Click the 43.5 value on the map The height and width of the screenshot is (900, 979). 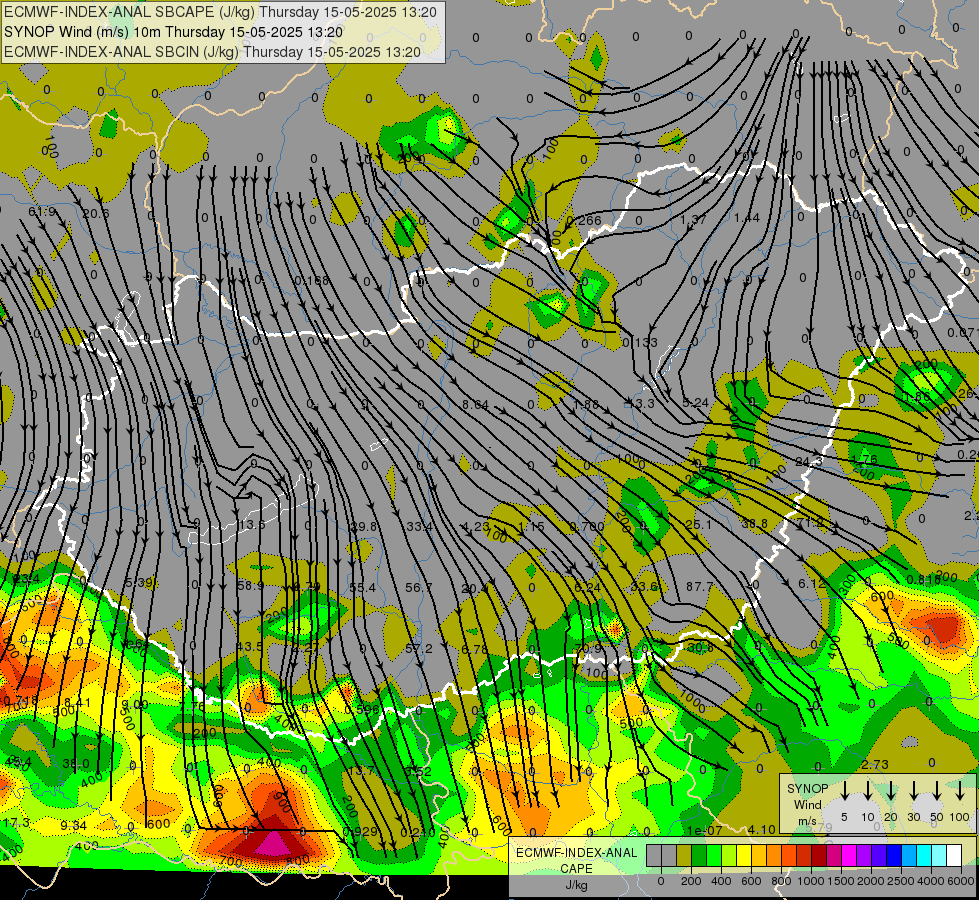coord(250,646)
